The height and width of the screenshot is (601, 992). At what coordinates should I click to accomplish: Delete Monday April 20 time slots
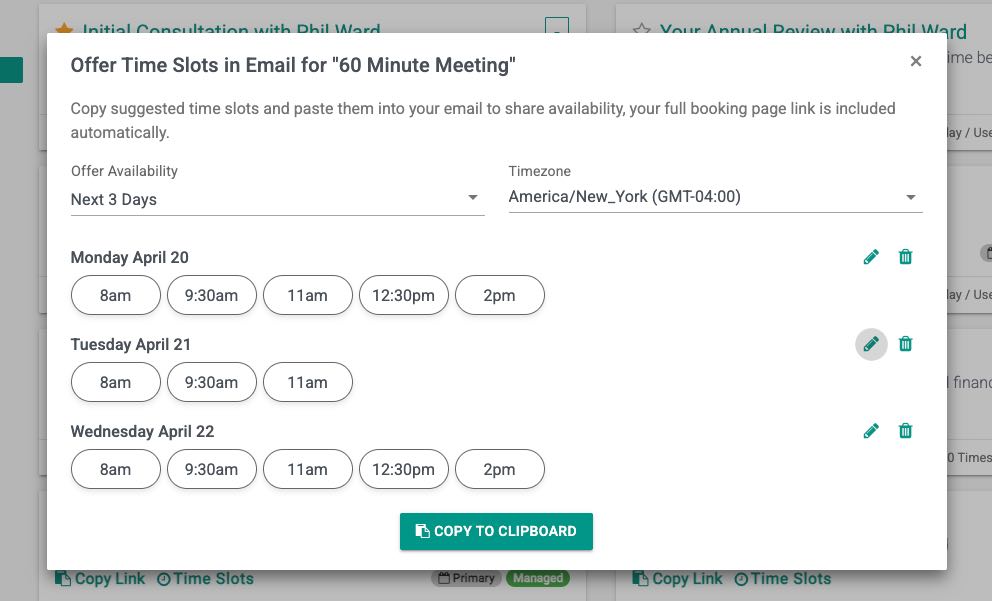click(x=905, y=257)
